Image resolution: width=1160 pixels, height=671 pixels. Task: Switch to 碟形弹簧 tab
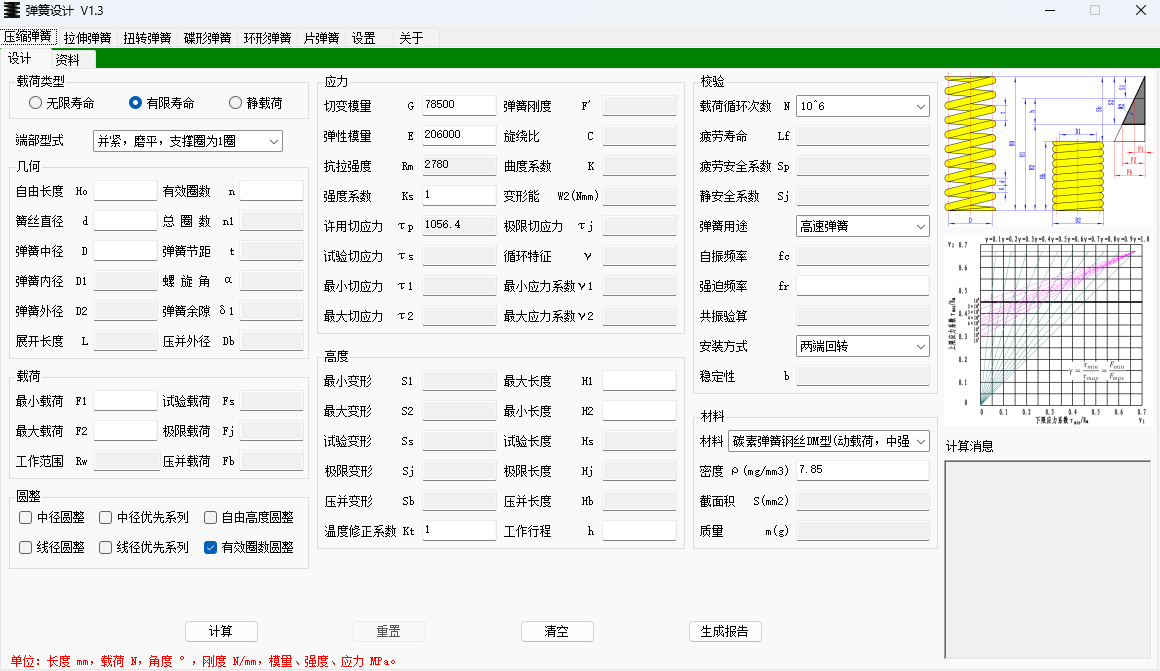click(207, 38)
